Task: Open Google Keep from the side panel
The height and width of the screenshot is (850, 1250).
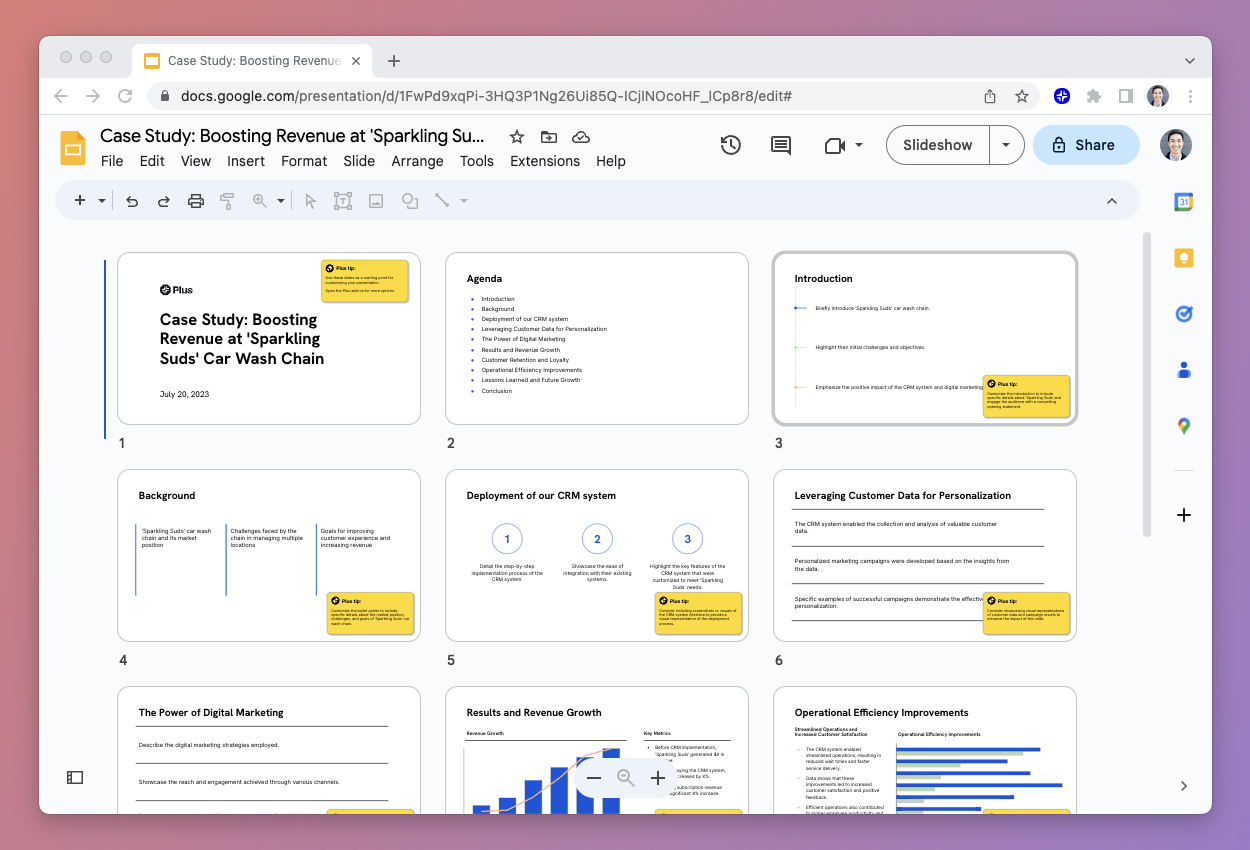Action: coord(1183,257)
